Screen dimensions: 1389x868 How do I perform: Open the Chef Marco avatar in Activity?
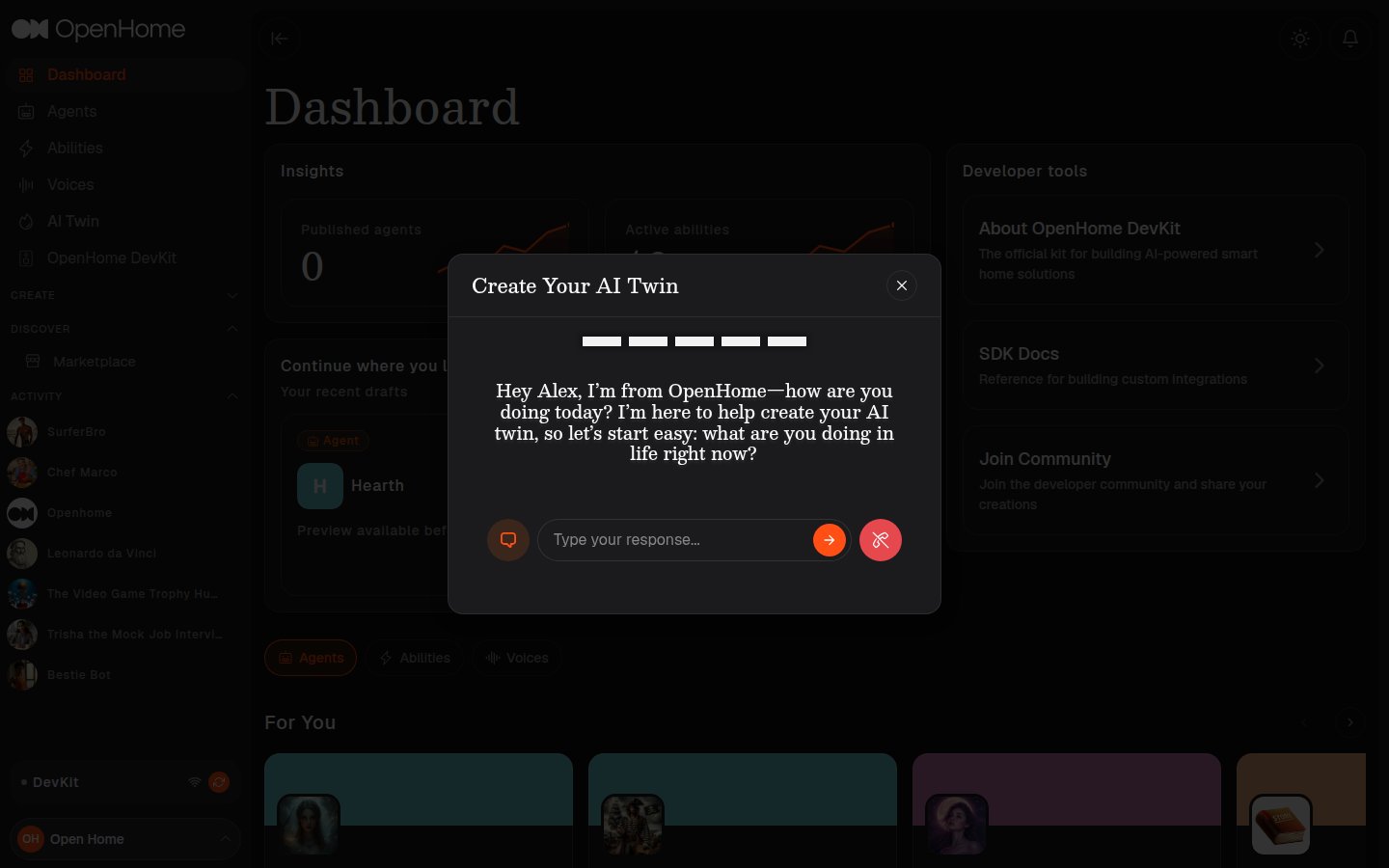coord(22,473)
